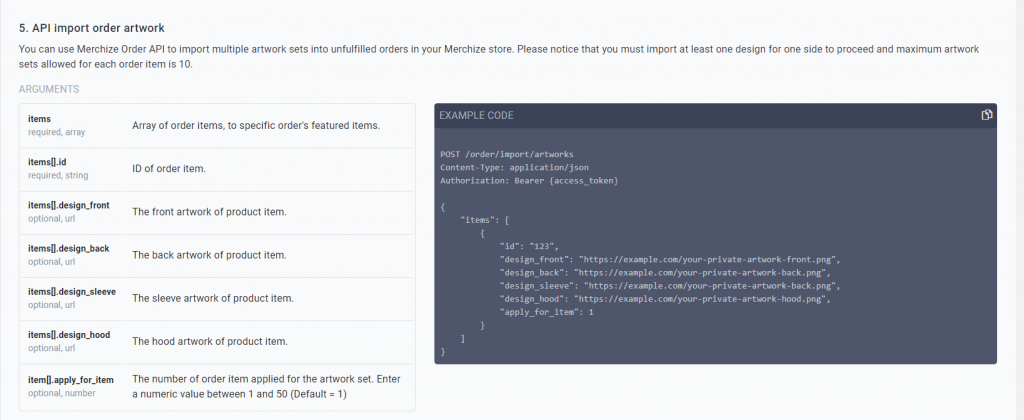Click the 'ID of order item.' description
This screenshot has height=420, width=1024.
(169, 169)
